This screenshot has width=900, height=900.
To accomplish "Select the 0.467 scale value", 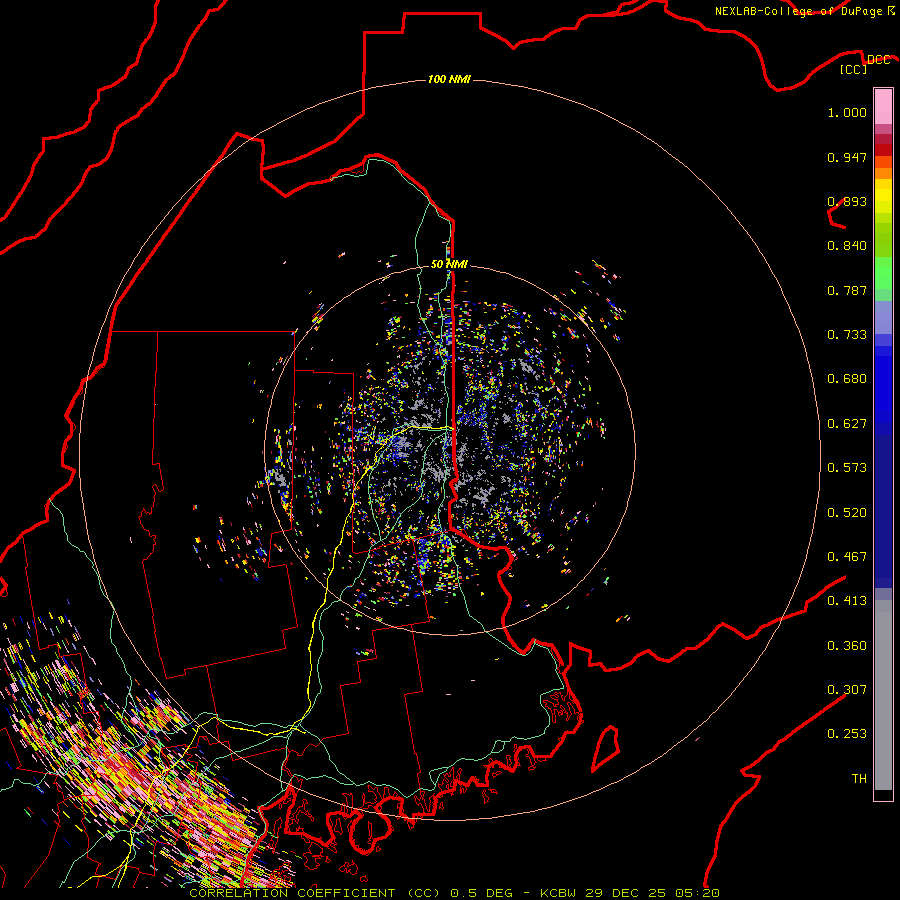I will (847, 557).
